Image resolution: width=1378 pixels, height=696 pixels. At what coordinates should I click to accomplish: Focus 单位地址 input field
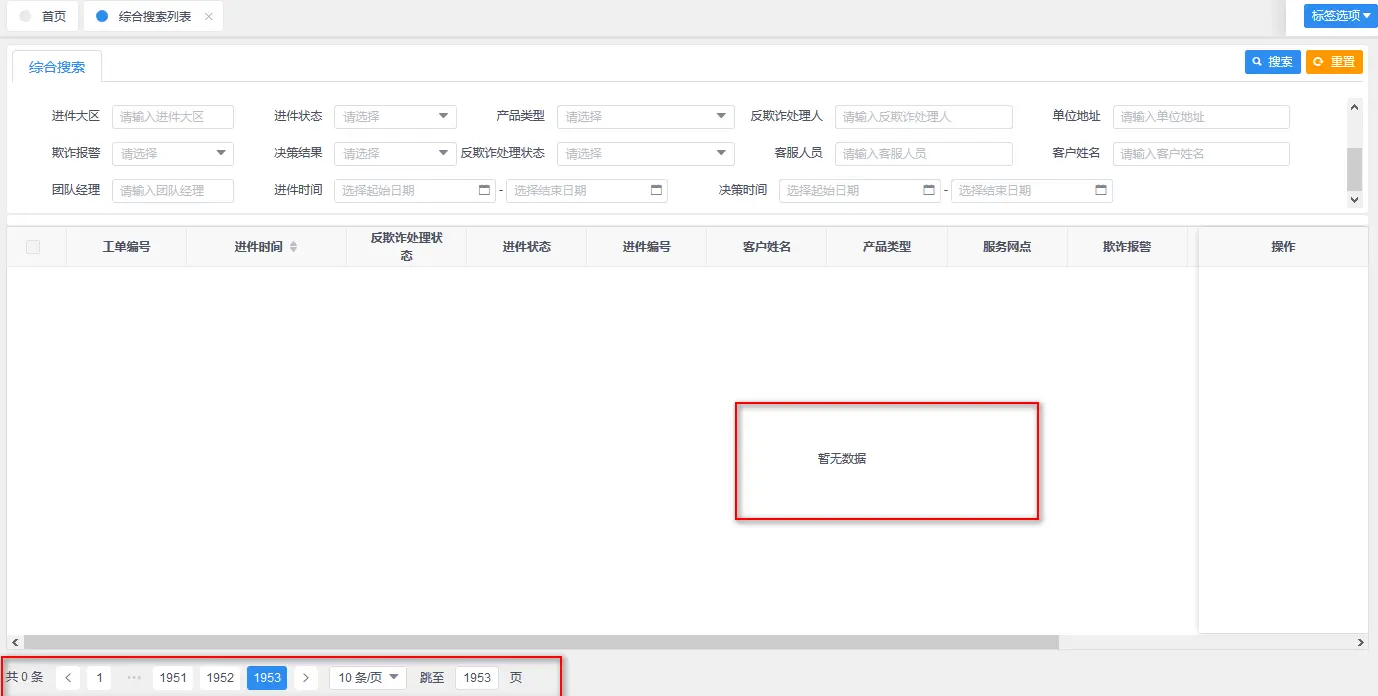point(1201,117)
